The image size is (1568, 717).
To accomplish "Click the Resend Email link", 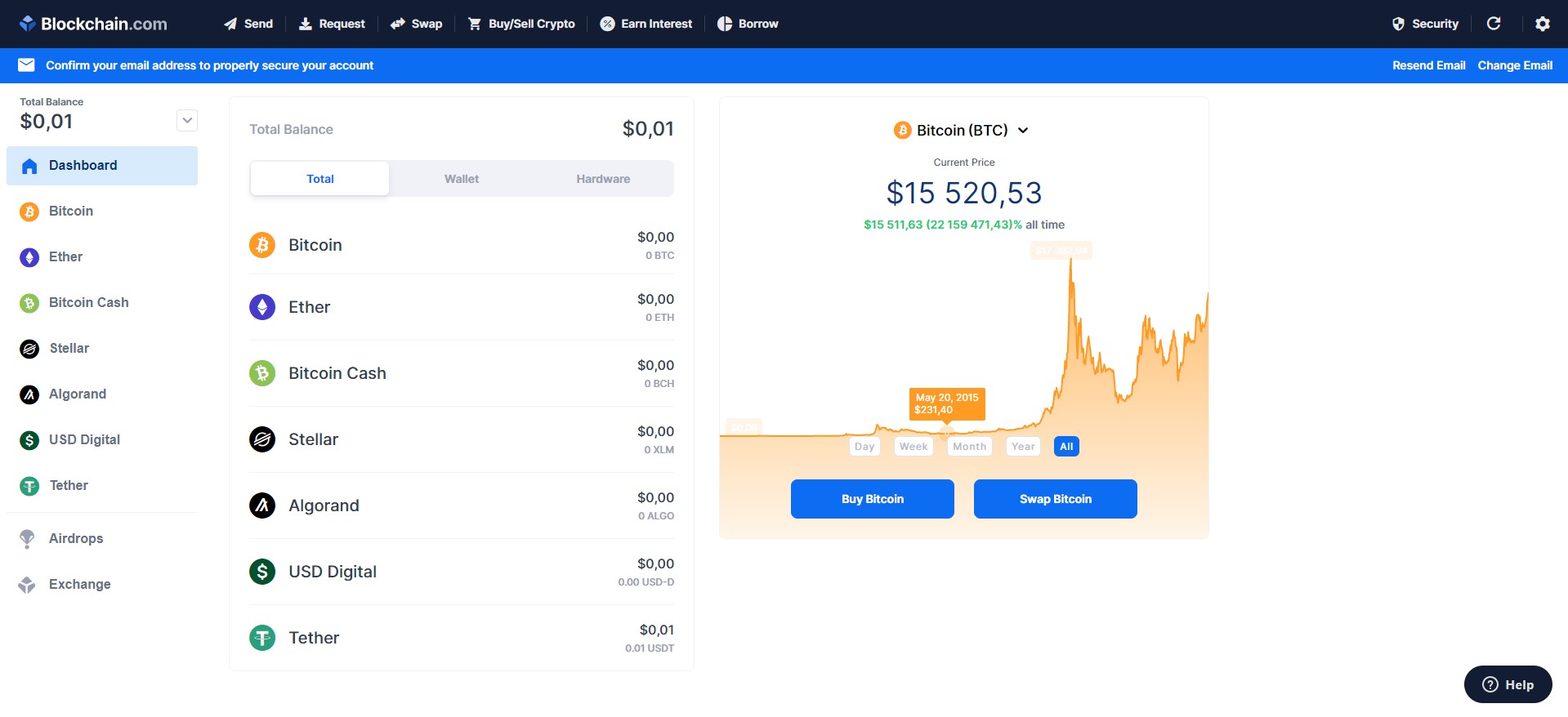I will [x=1428, y=65].
